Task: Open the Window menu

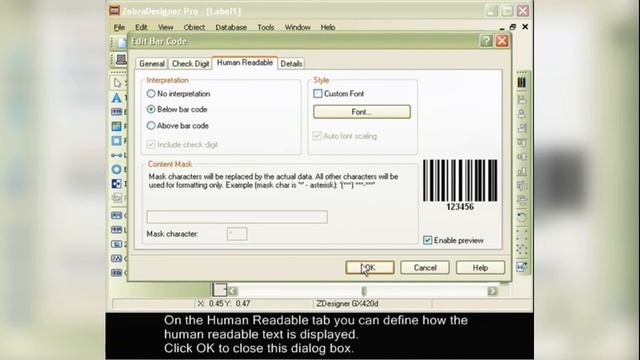Action: pyautogui.click(x=298, y=27)
